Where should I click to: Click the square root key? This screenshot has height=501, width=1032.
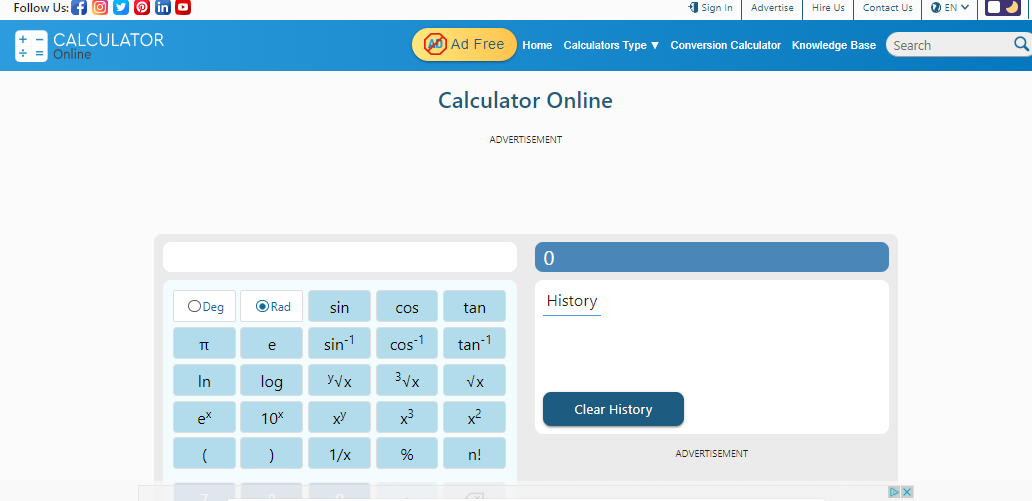click(x=475, y=381)
